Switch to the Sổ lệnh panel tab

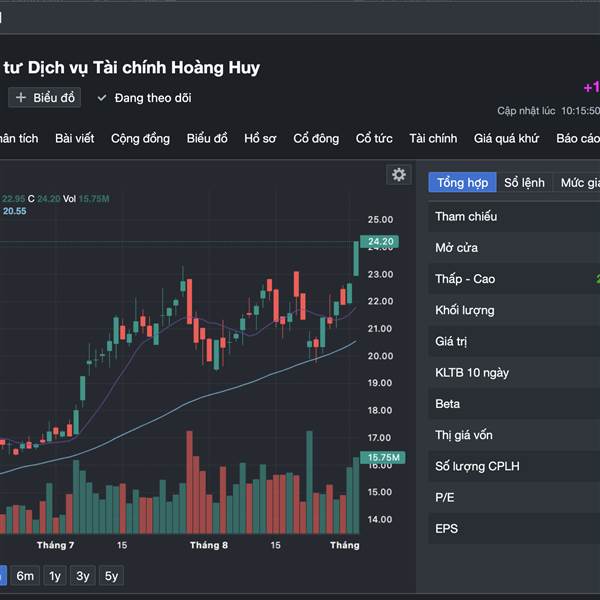[524, 183]
